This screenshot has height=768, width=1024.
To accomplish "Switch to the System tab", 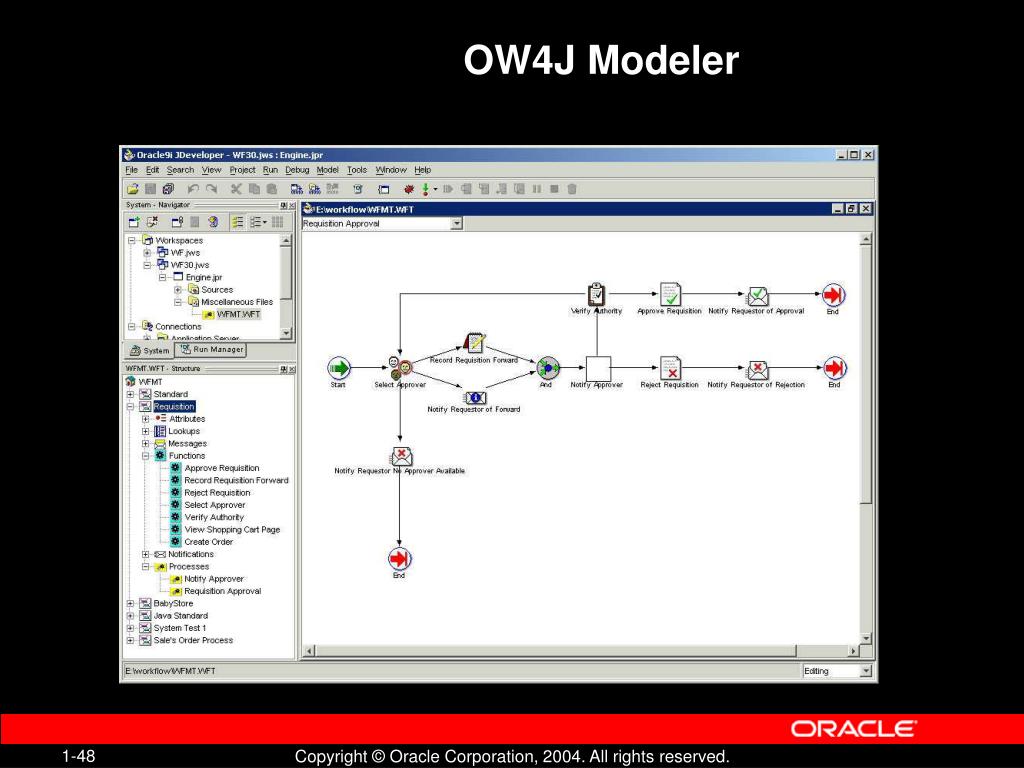I will coord(150,351).
